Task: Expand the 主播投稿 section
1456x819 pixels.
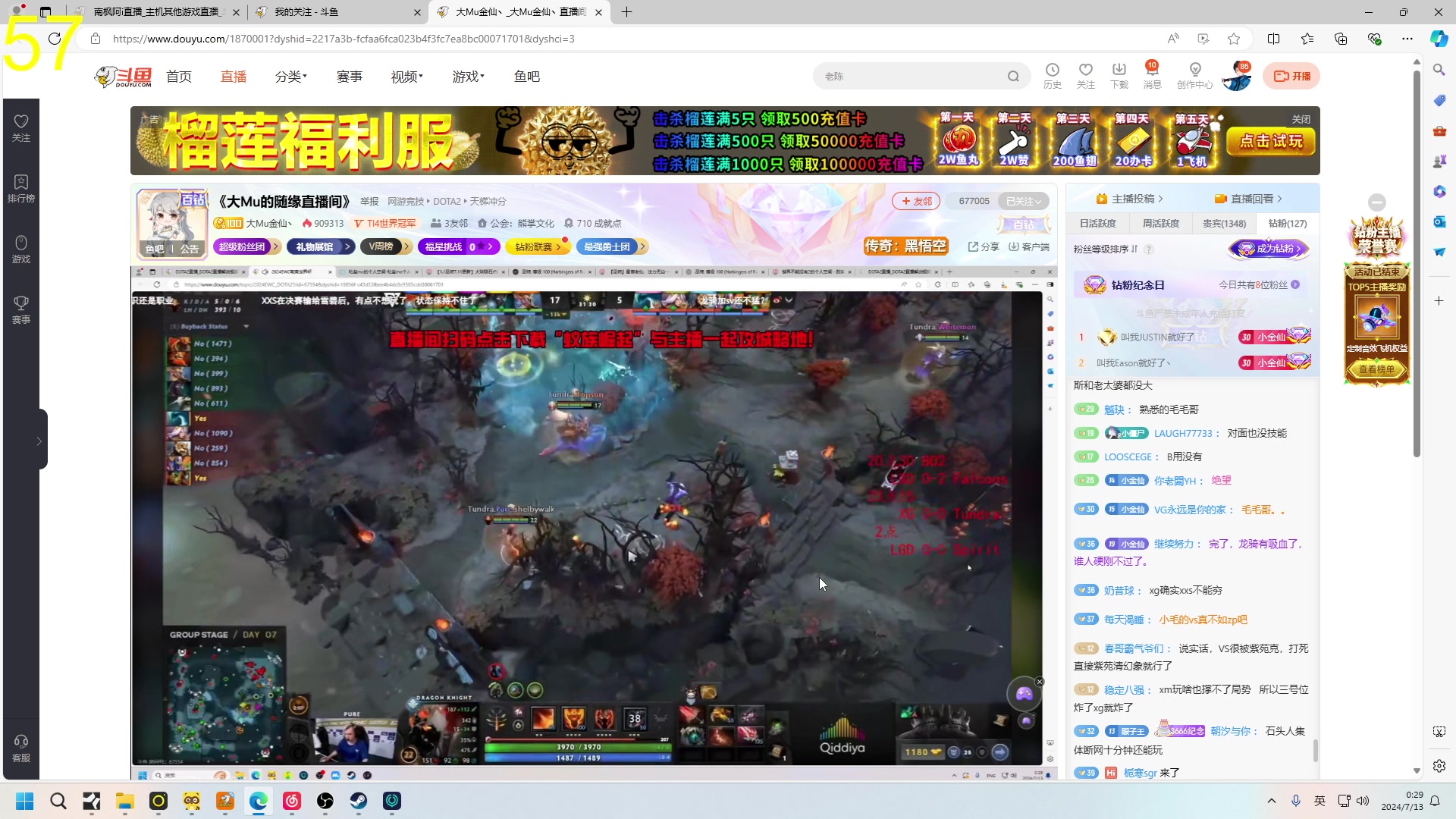Action: tap(1130, 199)
